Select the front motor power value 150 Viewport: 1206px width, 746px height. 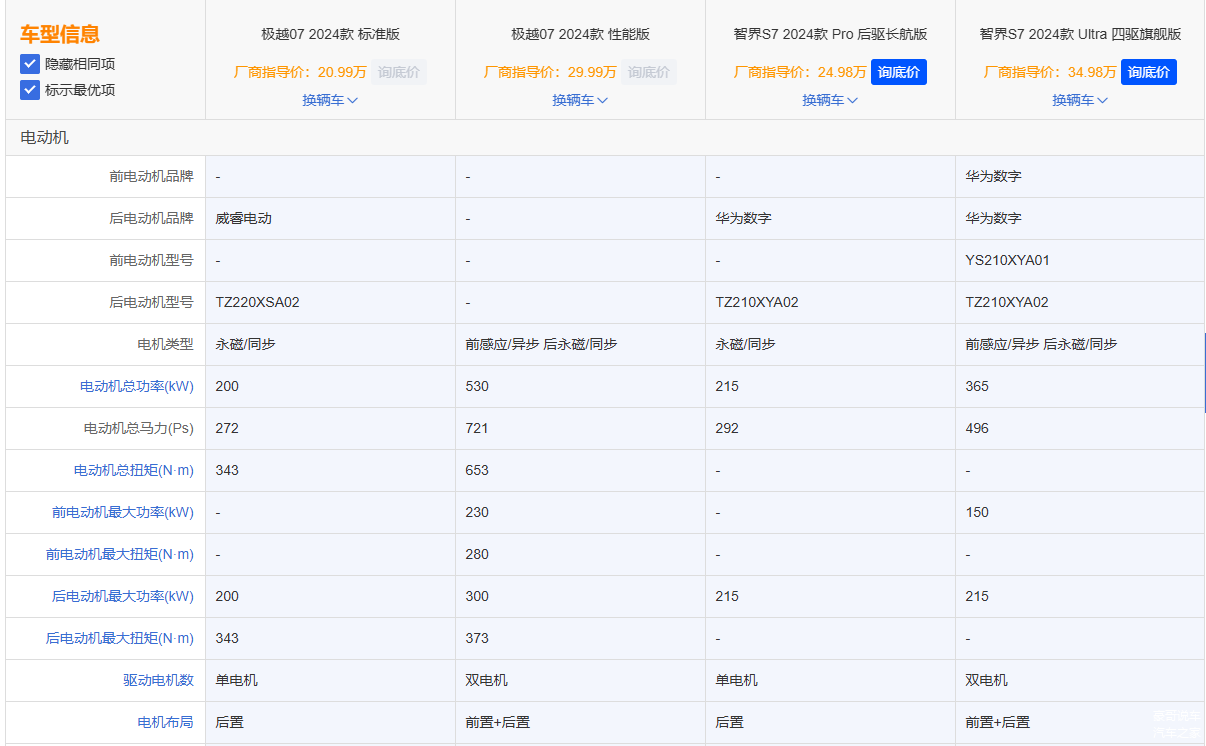(977, 512)
